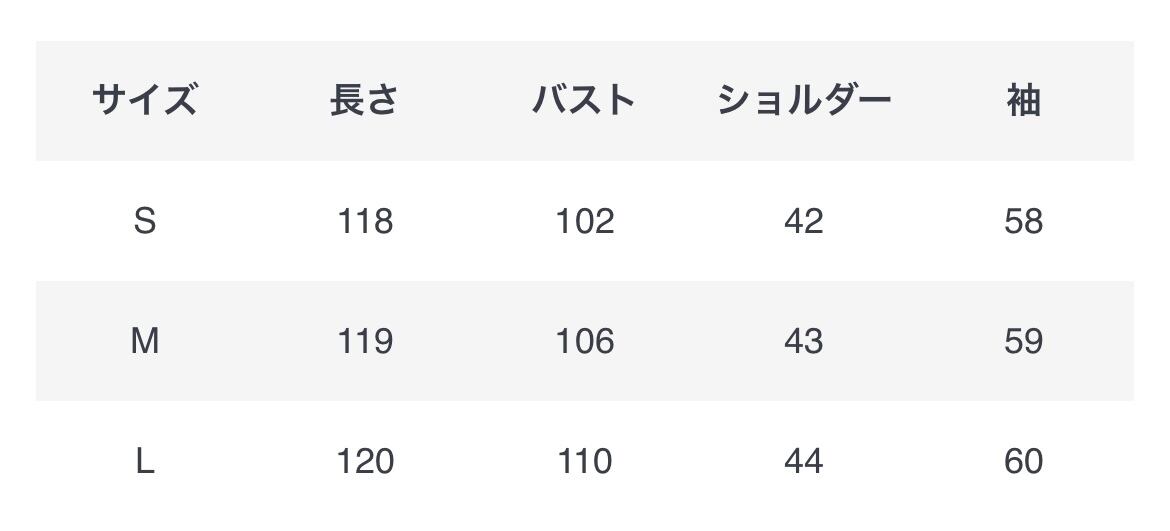1170x531 pixels.
Task: Click shoulder value 42
Action: pos(804,221)
